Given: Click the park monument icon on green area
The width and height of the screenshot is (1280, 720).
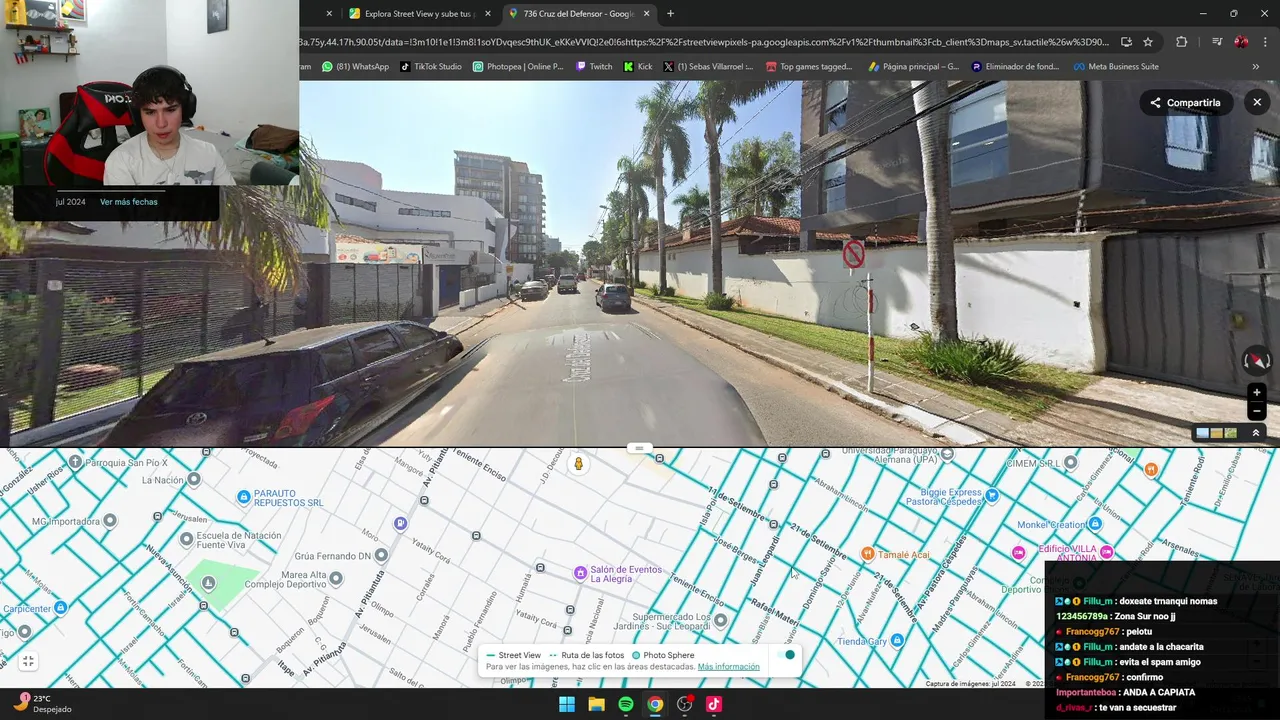Looking at the screenshot, I should click(208, 582).
